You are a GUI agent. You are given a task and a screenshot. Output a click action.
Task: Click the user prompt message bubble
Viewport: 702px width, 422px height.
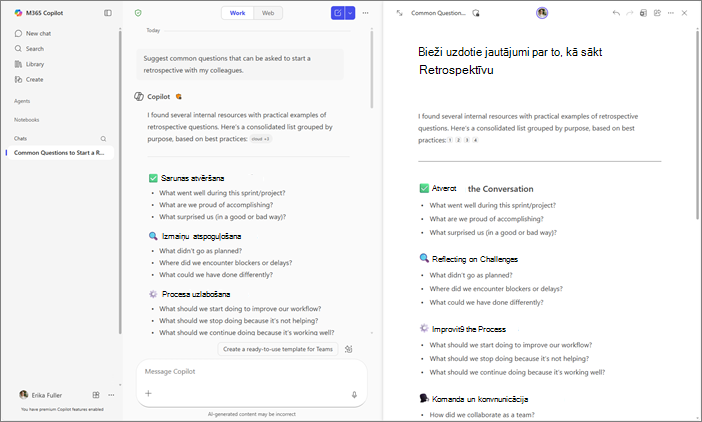[x=240, y=64]
